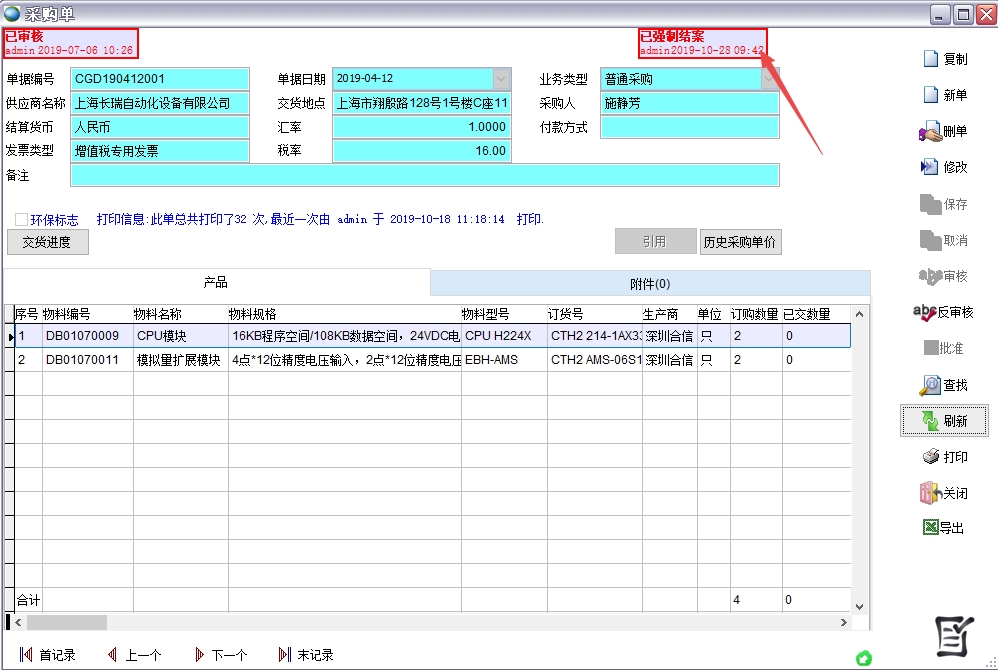Screen dimensions: 998x670
Task: Click the 关闭 close form icon
Action: 929,493
